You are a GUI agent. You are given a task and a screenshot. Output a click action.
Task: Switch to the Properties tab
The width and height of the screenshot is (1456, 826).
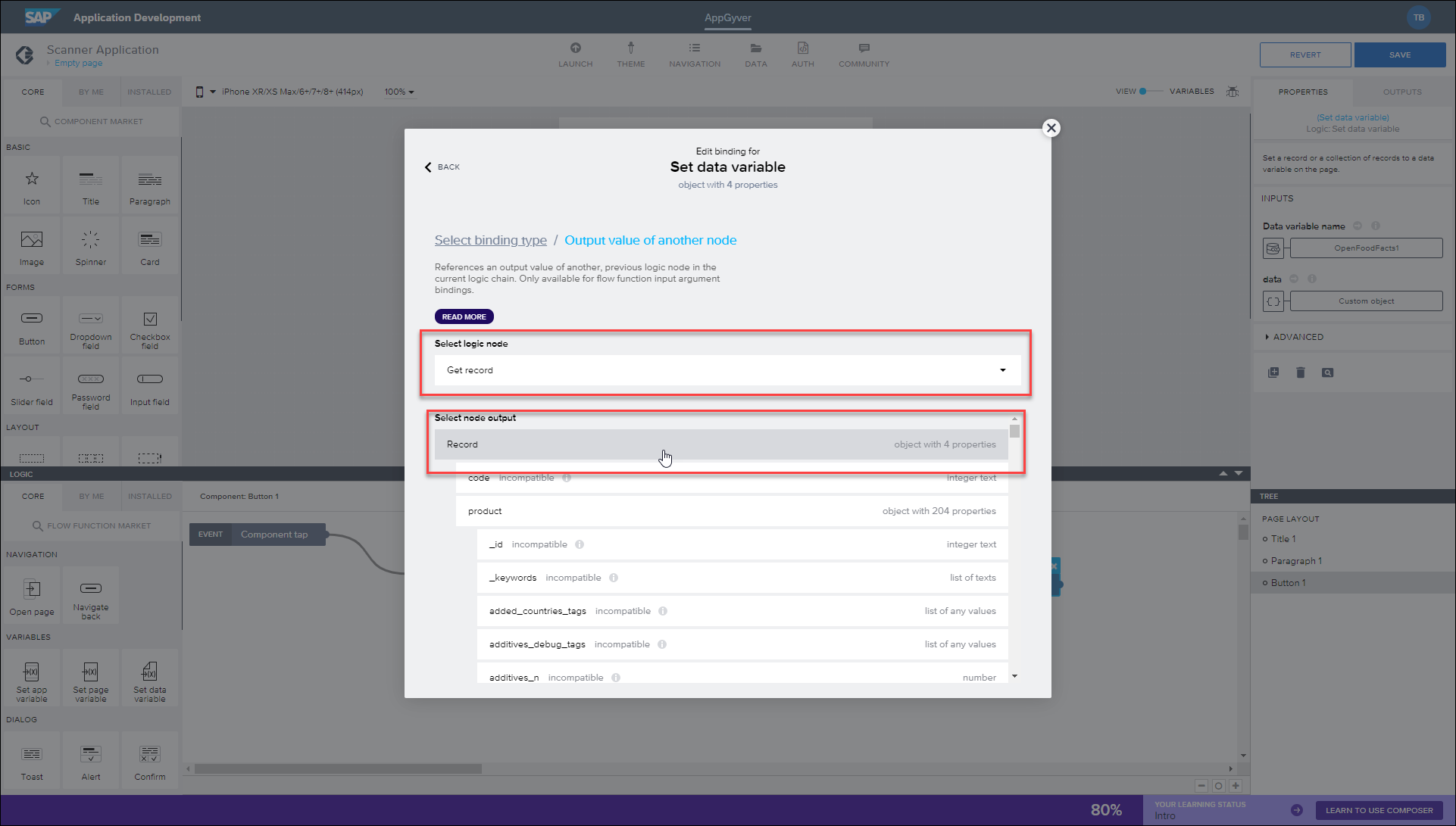[x=1303, y=92]
